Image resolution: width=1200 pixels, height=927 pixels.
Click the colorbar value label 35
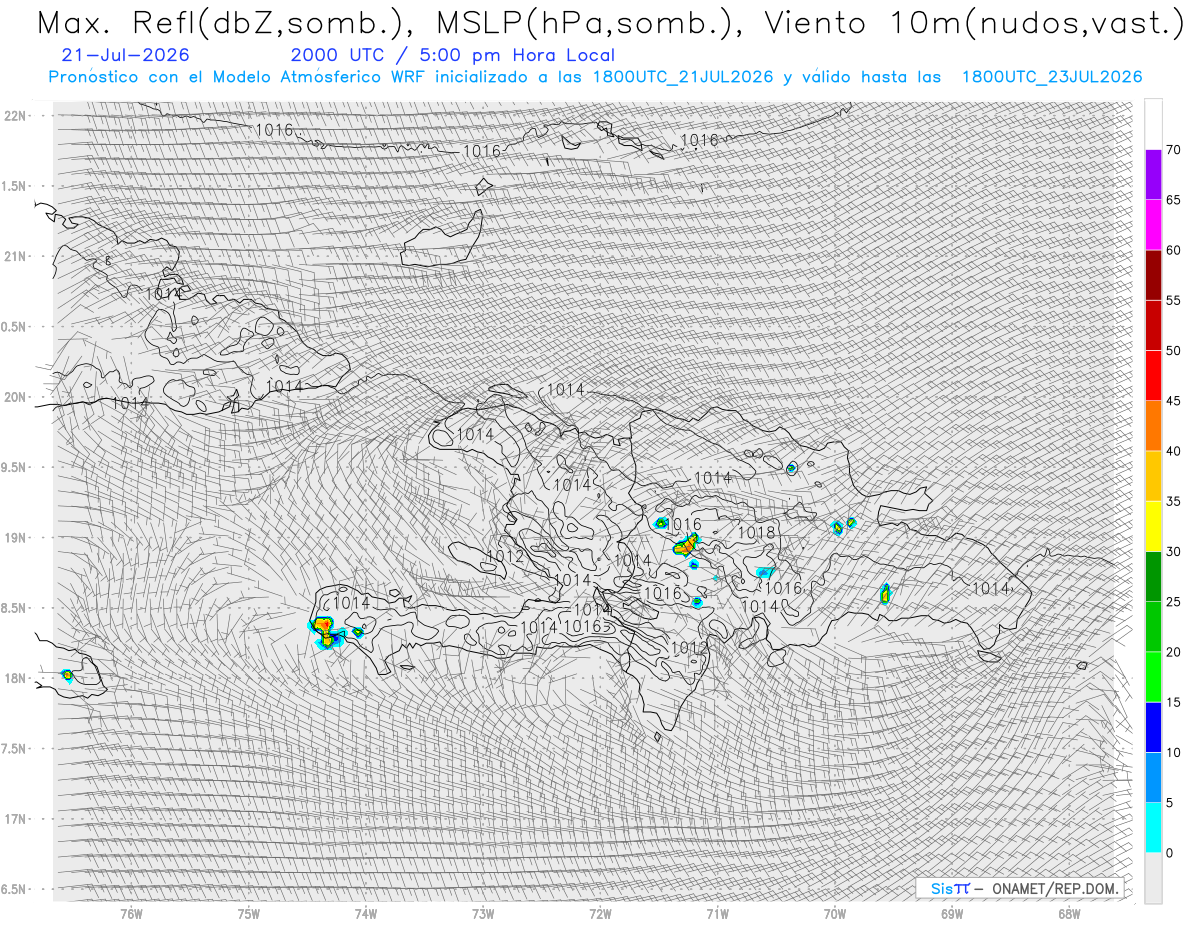click(1173, 501)
